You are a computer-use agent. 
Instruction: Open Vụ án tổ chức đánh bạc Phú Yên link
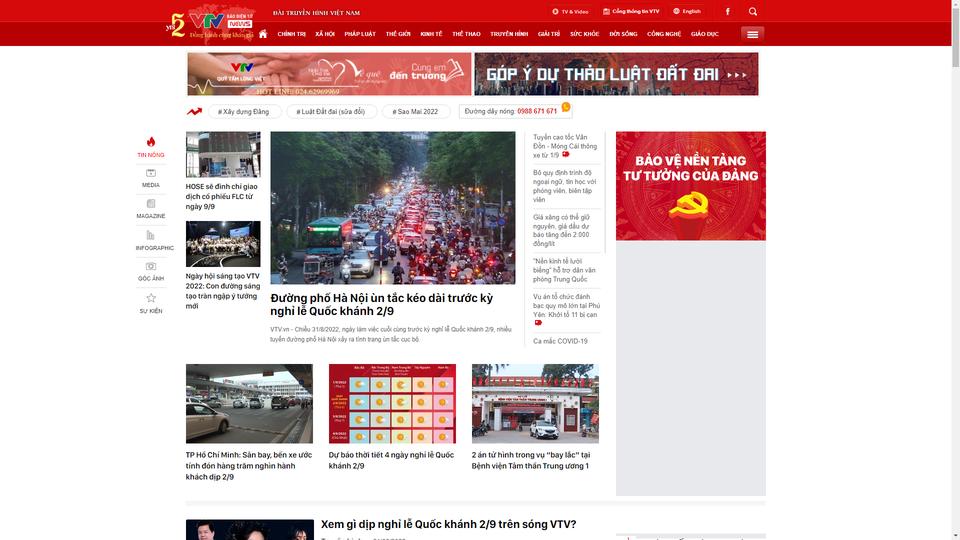566,310
